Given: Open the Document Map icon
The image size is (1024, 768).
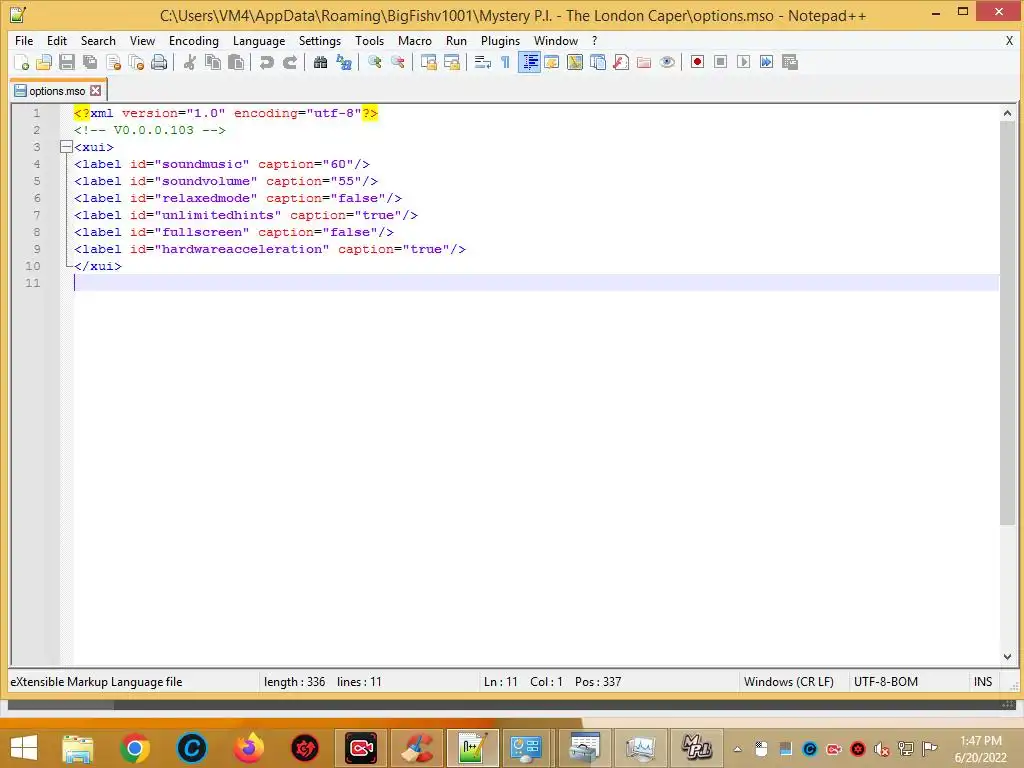Looking at the screenshot, I should [575, 62].
